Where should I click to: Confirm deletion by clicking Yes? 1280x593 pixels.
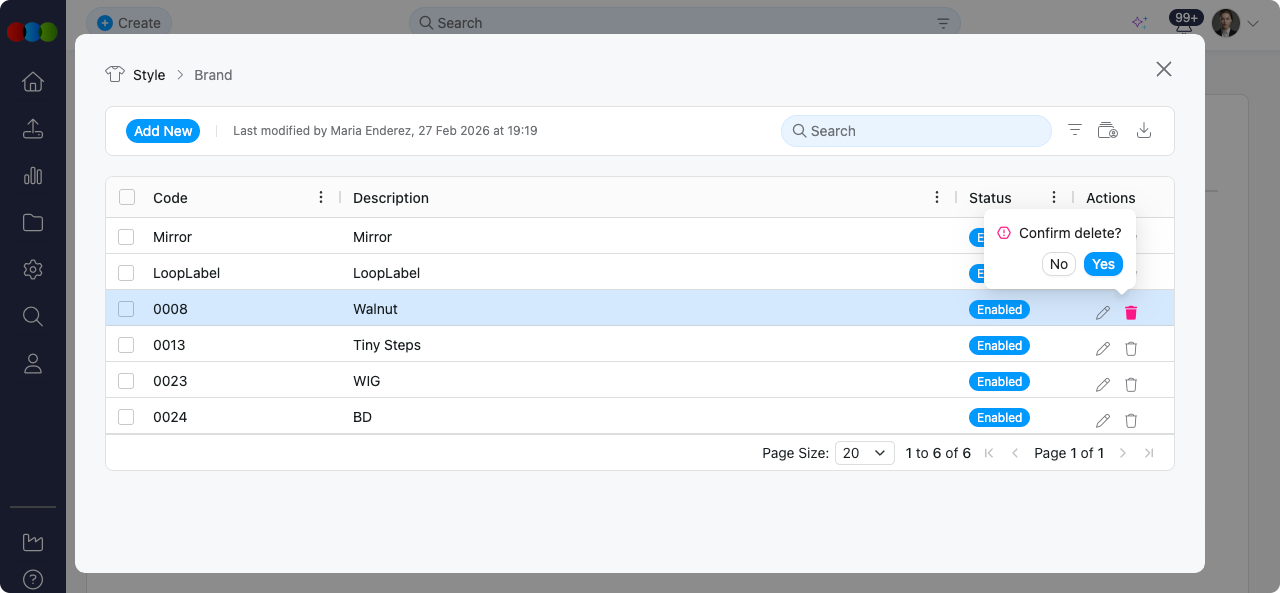1103,264
